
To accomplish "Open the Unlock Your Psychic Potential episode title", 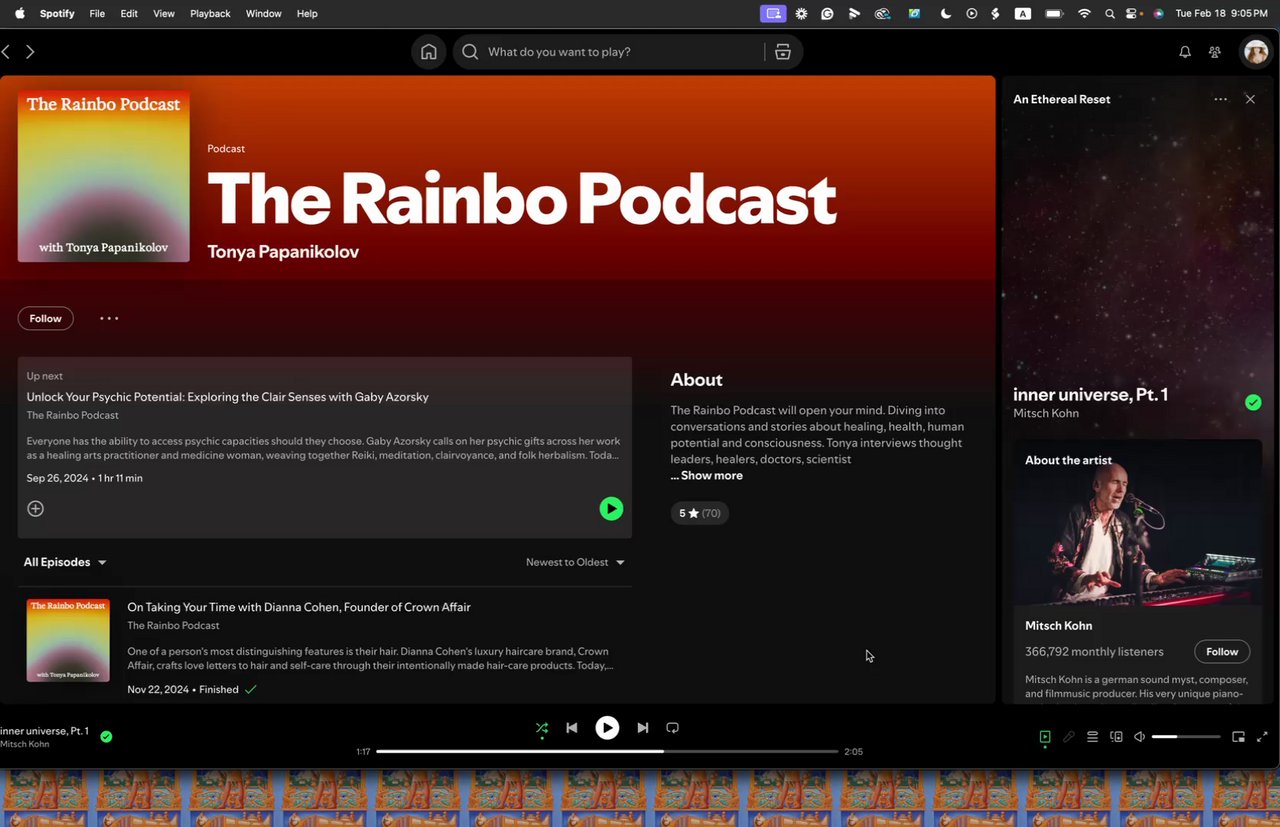I will click(228, 397).
